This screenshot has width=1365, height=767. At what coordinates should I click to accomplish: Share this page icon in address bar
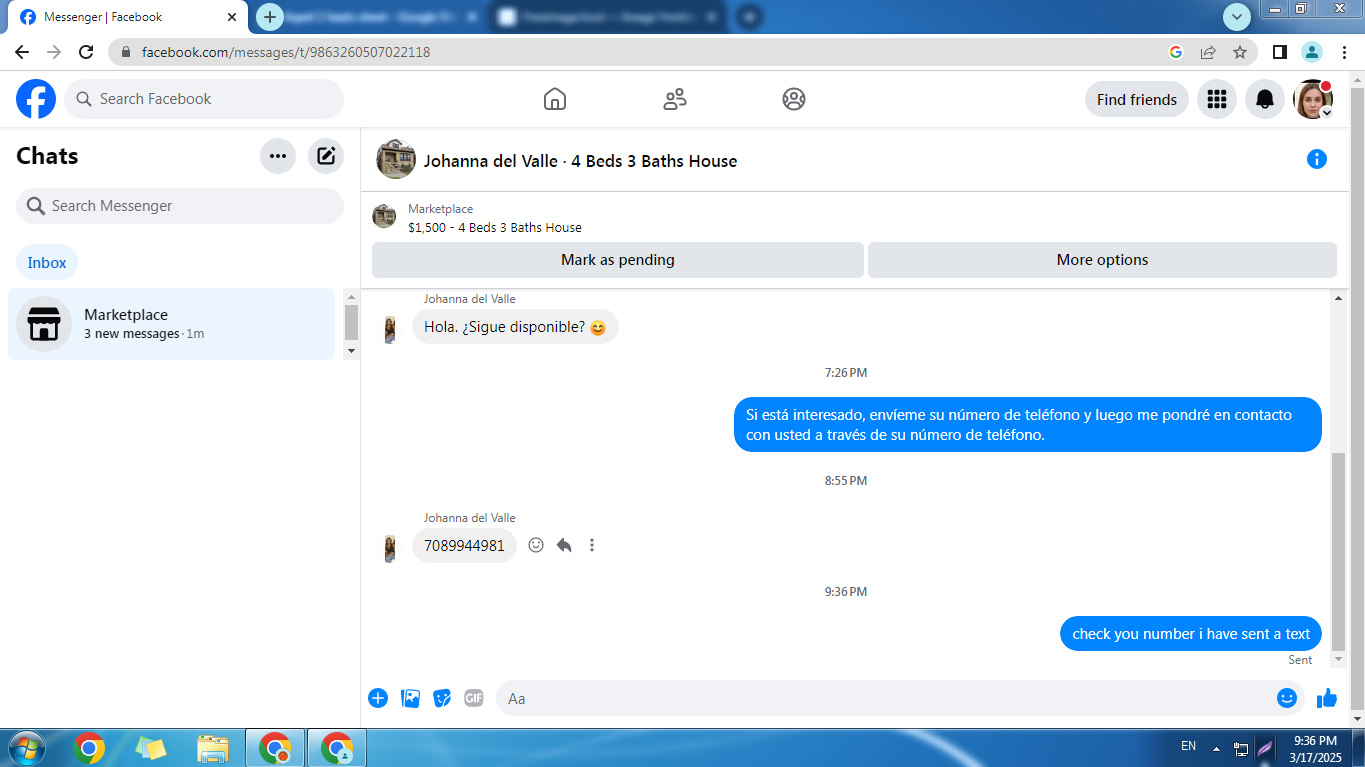(1208, 52)
